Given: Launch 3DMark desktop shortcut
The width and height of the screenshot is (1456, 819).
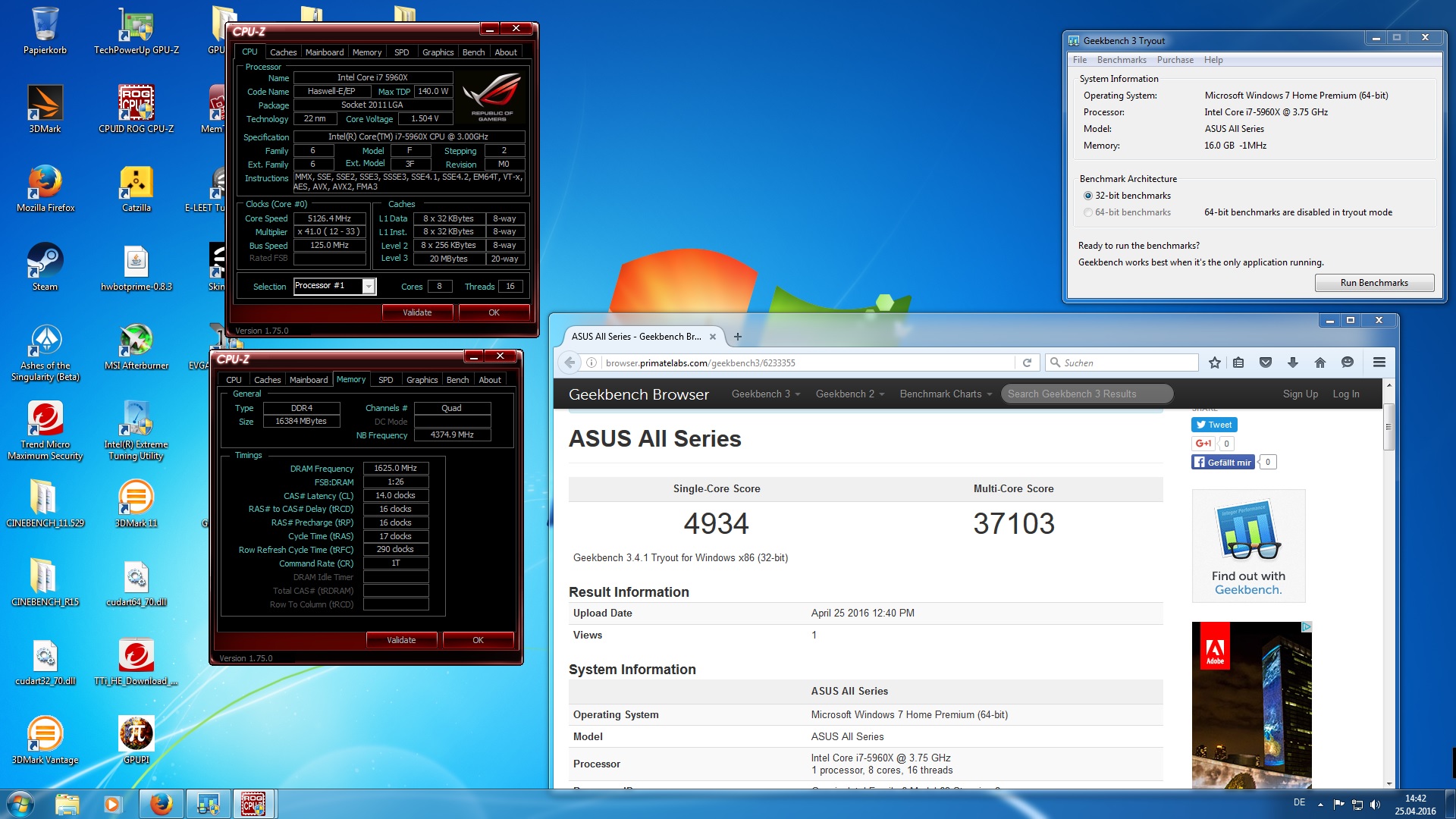Looking at the screenshot, I should (45, 109).
